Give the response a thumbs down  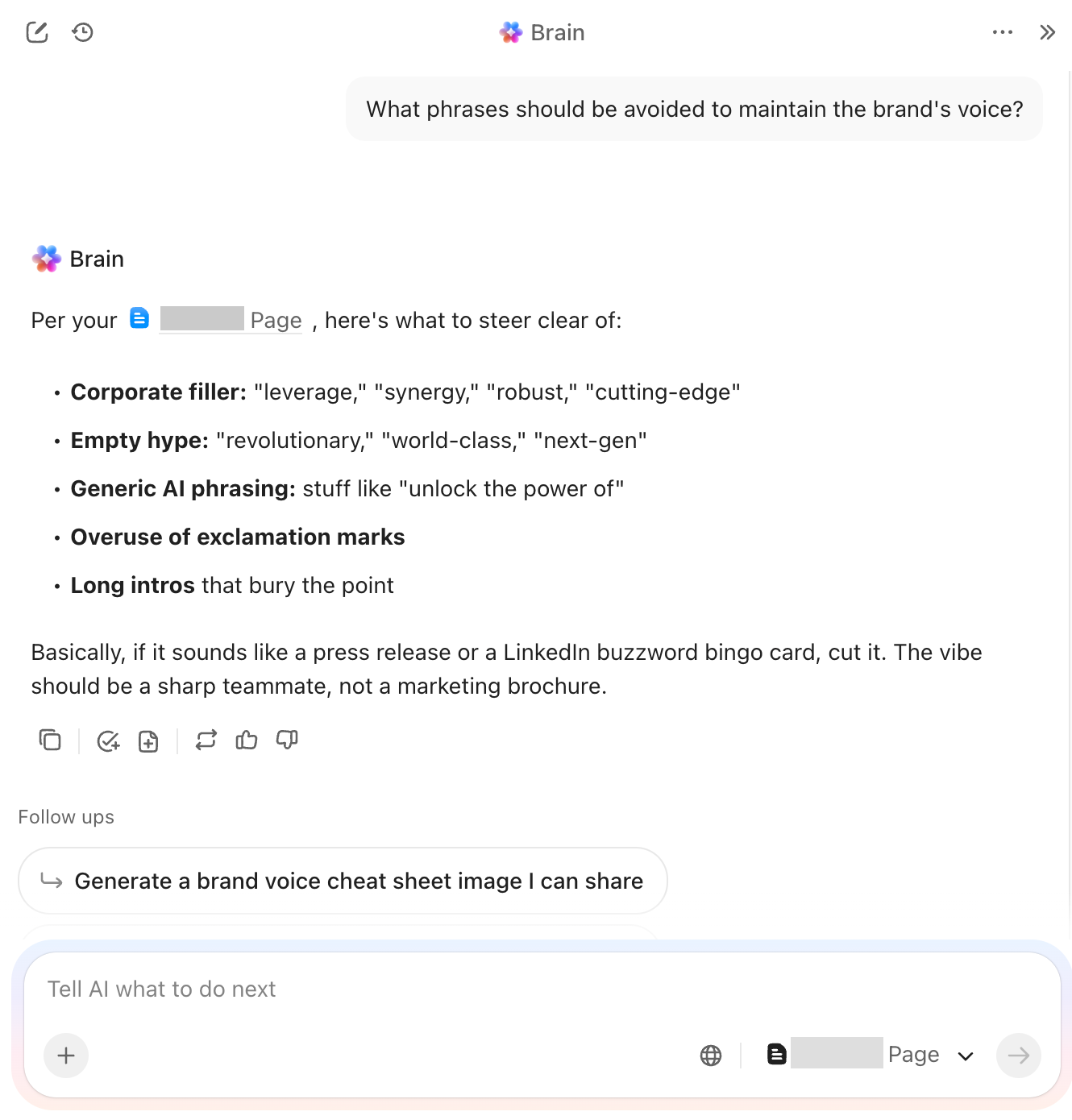coord(287,740)
